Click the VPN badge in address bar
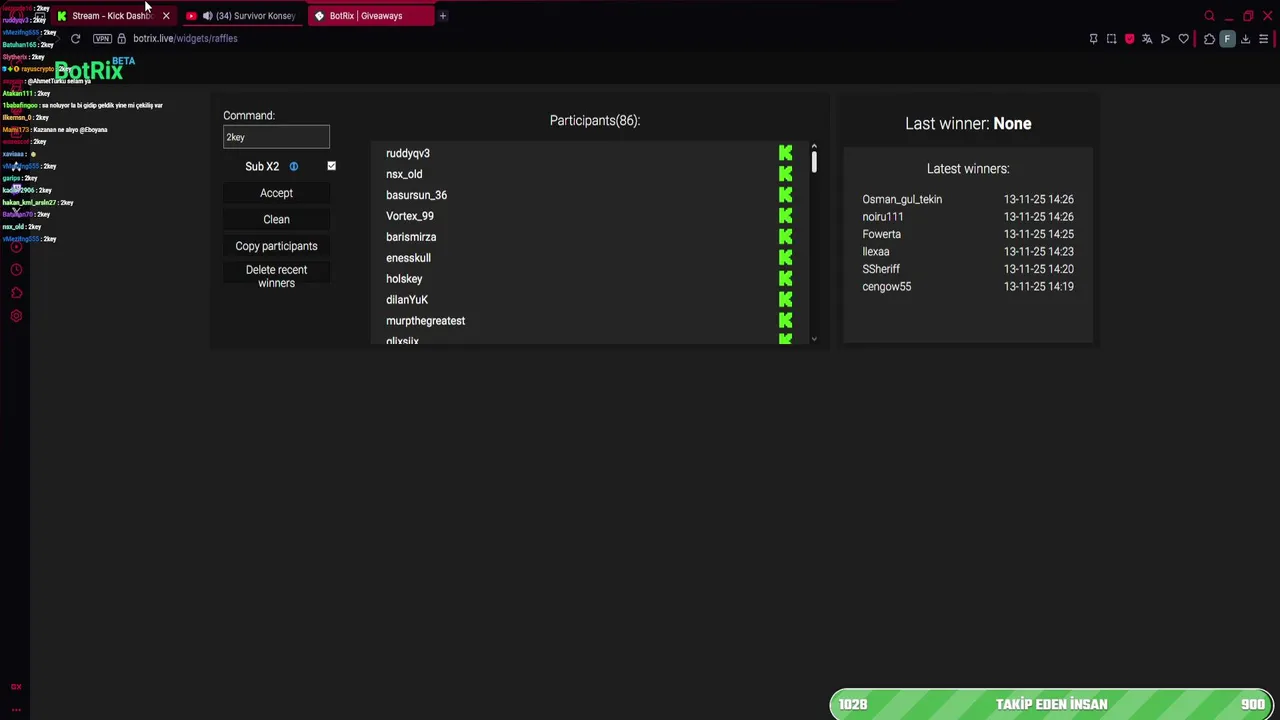This screenshot has width=1280, height=720. pyautogui.click(x=102, y=38)
